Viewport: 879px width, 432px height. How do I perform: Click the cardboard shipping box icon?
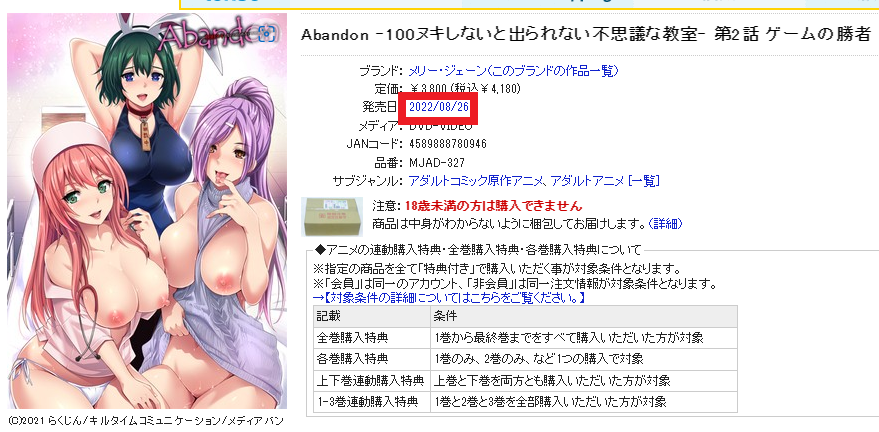[x=332, y=217]
